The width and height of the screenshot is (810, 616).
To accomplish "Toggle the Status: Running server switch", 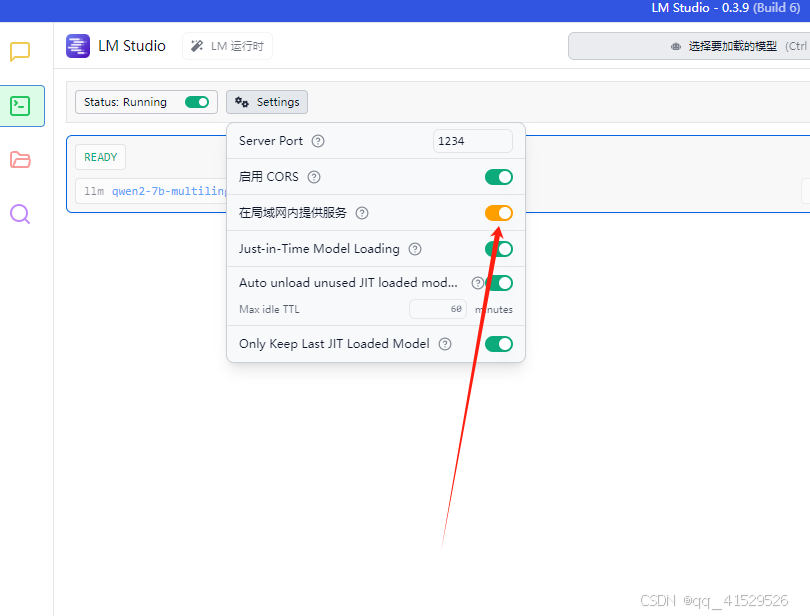I will coord(197,102).
